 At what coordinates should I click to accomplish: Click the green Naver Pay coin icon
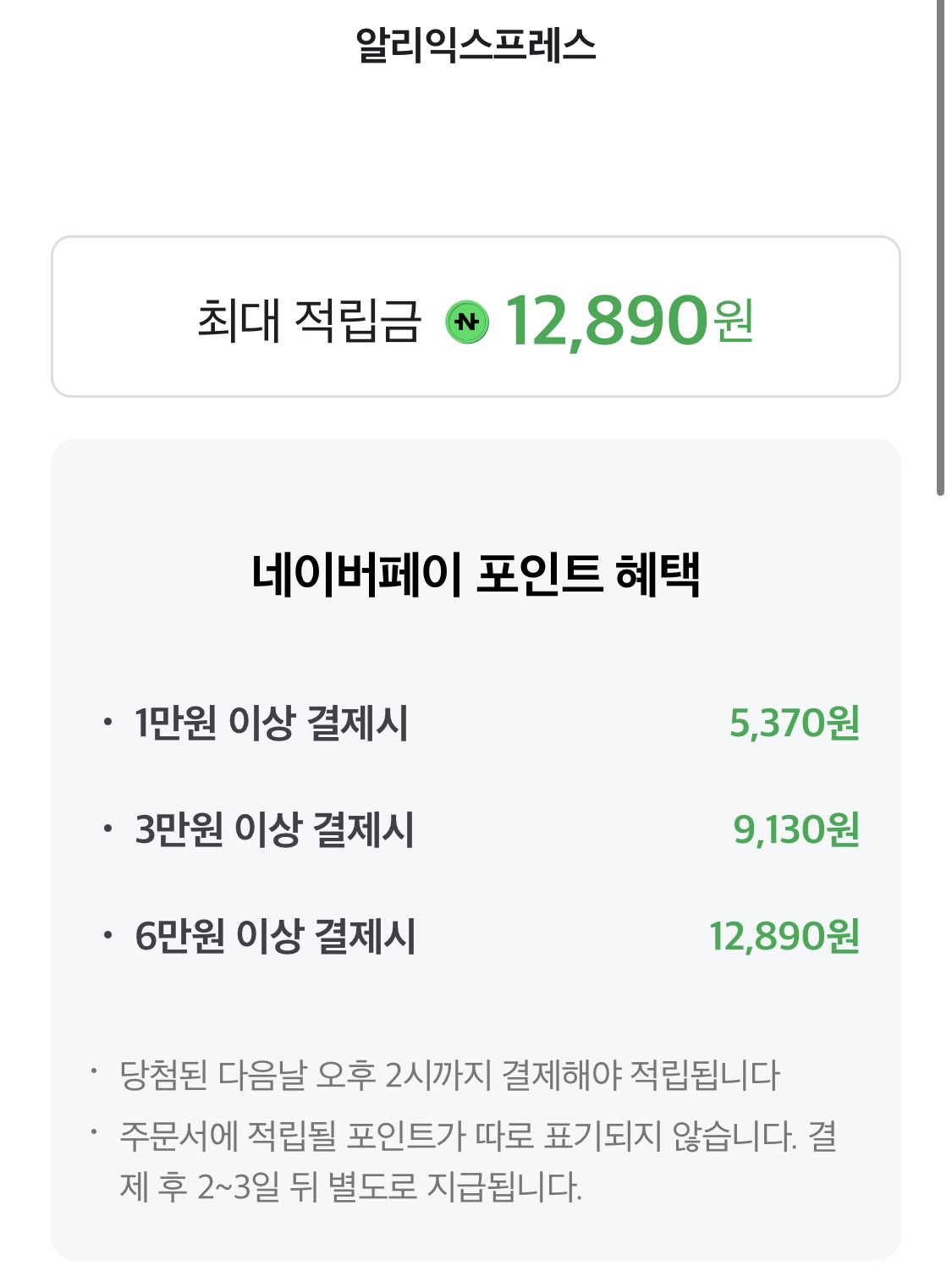coord(467,322)
